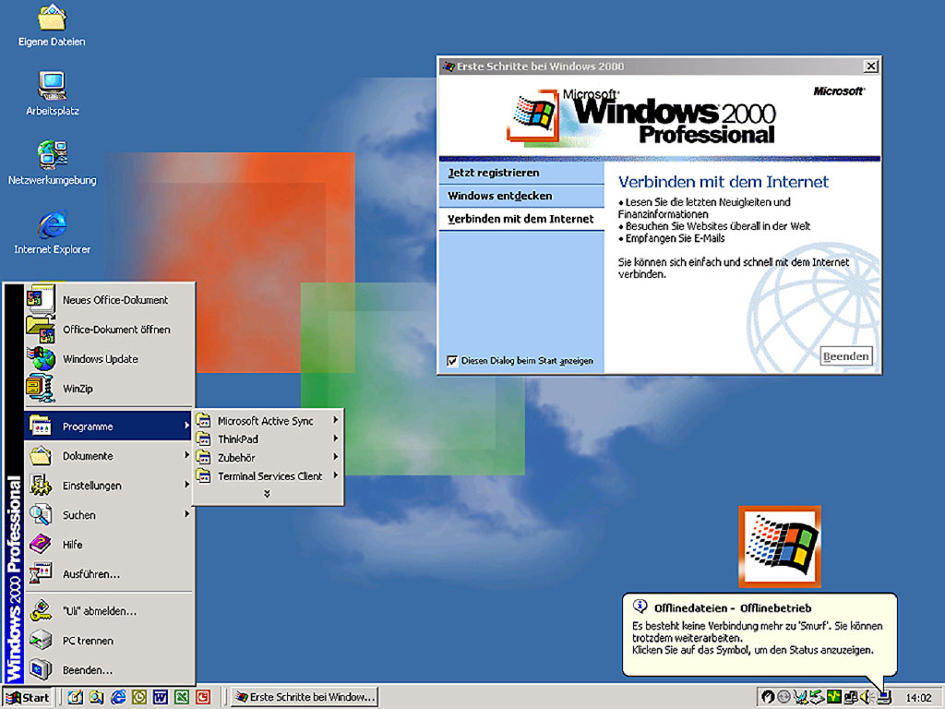Click the Beenden button in the wizard

846,355
